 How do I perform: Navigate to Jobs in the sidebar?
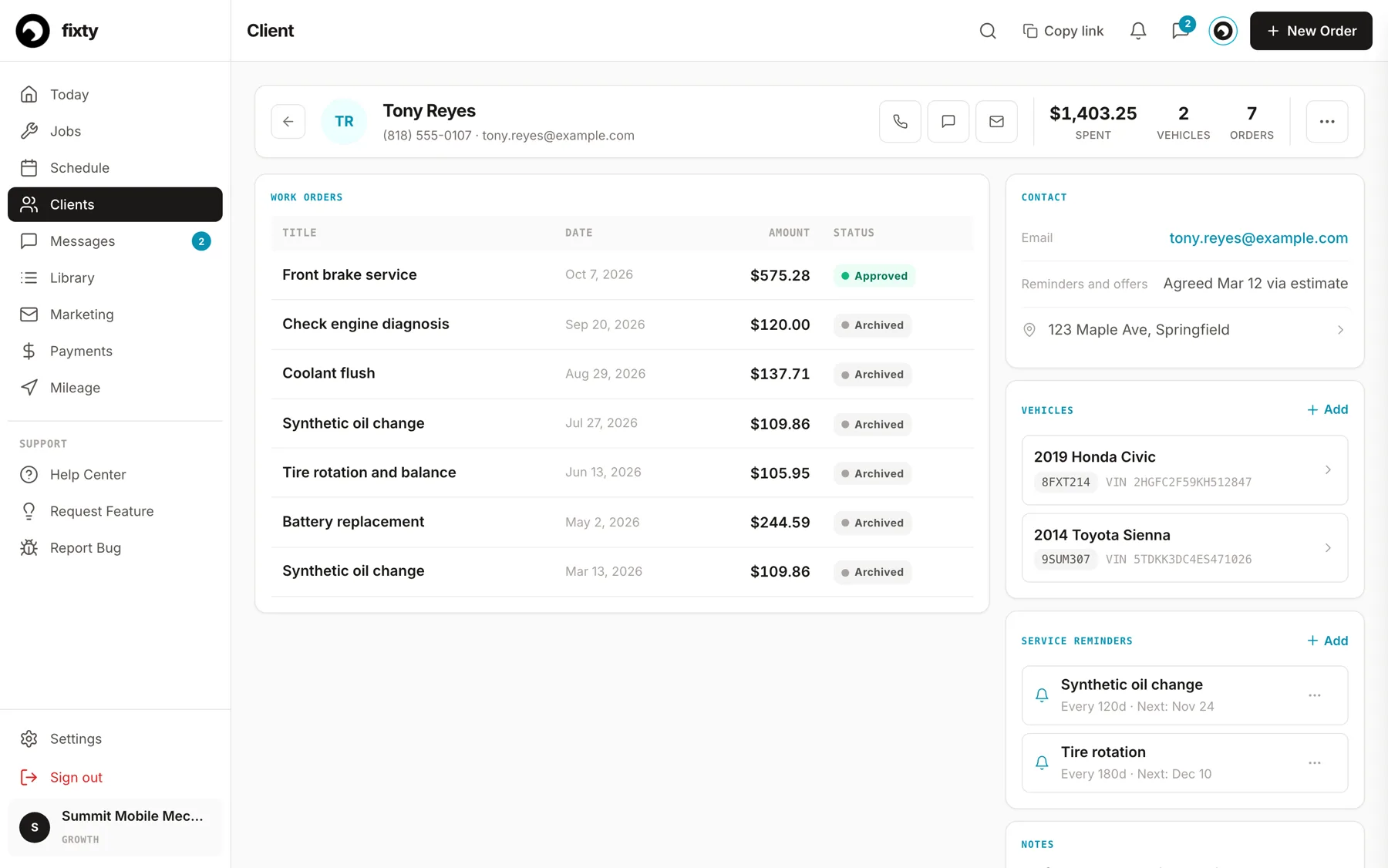(115, 131)
